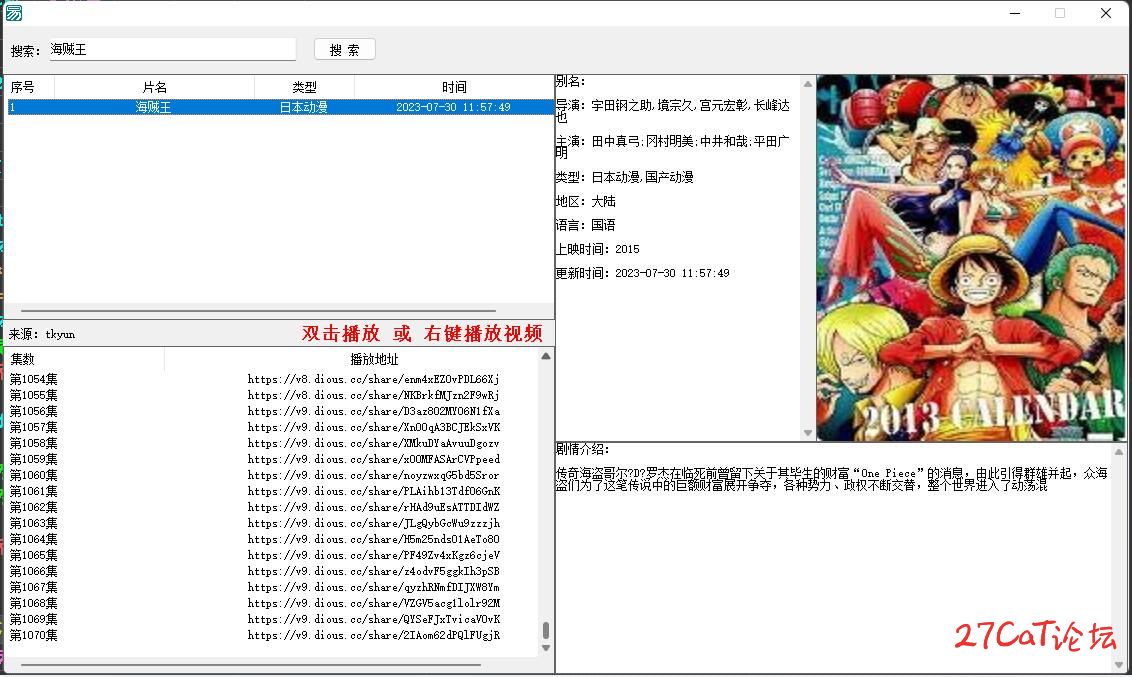Click the result row's 2023-07-30 11:57:49 time cell
Screen dimensions: 1132x677
[x=453, y=107]
